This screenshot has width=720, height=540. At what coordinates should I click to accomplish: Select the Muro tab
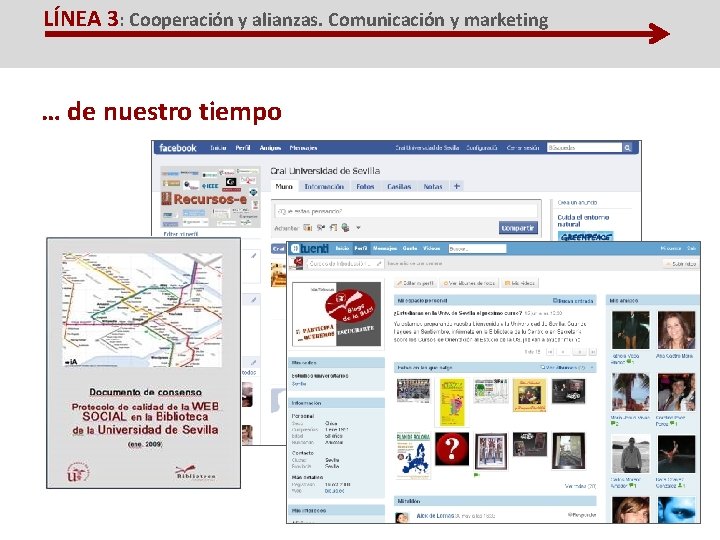pyautogui.click(x=284, y=186)
